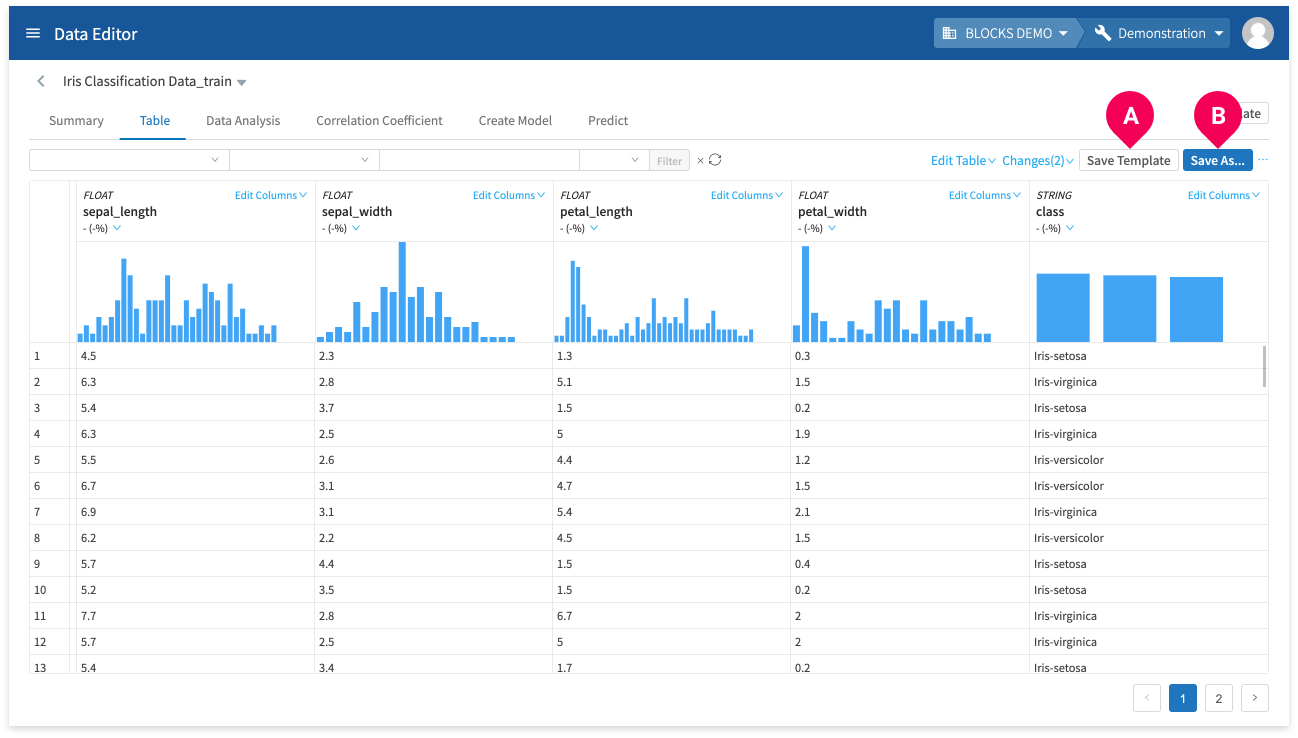Select page 1 in pagination

click(1183, 698)
